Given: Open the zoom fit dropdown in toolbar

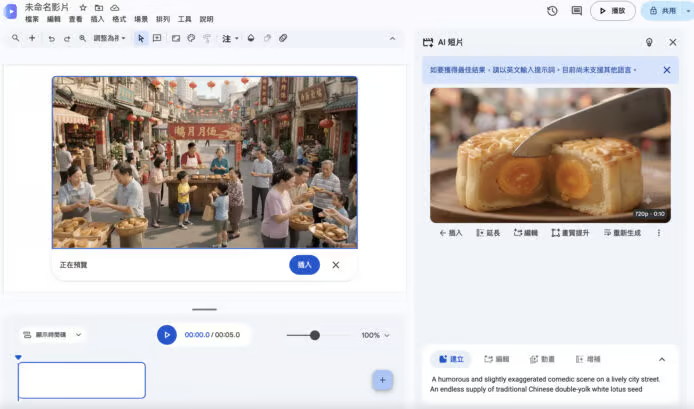Looking at the screenshot, I should tap(109, 39).
